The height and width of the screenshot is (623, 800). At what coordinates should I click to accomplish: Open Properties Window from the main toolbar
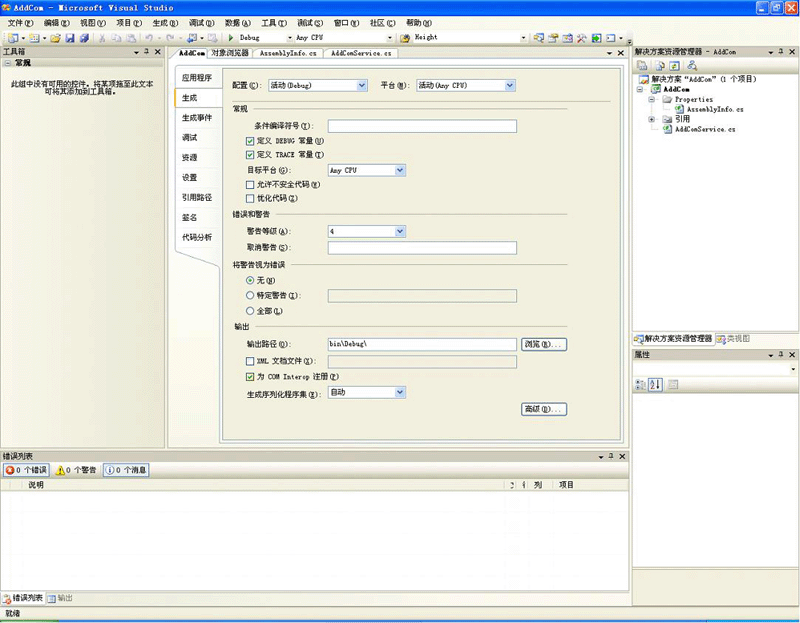point(553,38)
